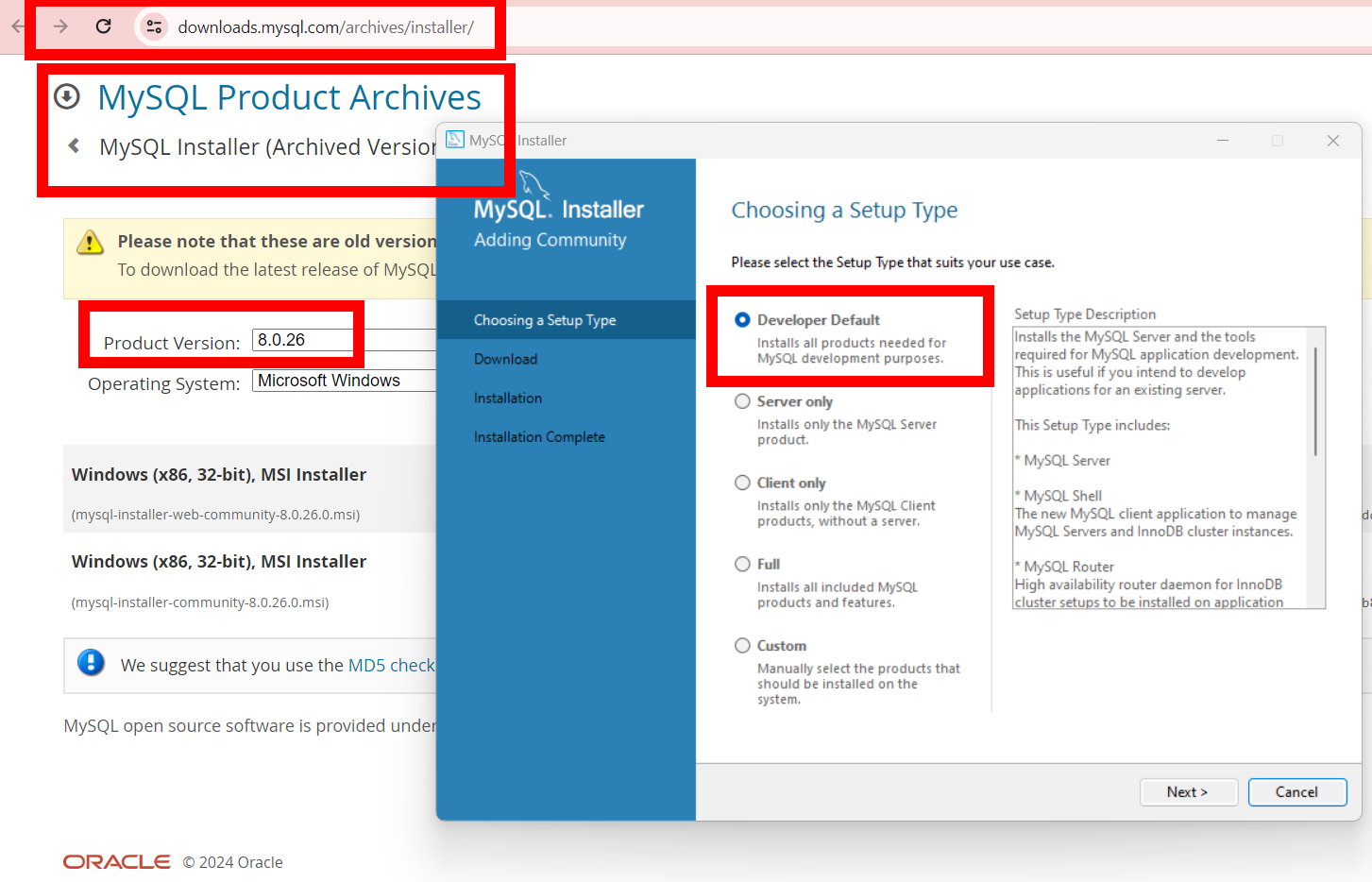Screen dimensions: 1372x882
Task: Open the Product Version 8.0.26 dropdown
Action: click(344, 340)
